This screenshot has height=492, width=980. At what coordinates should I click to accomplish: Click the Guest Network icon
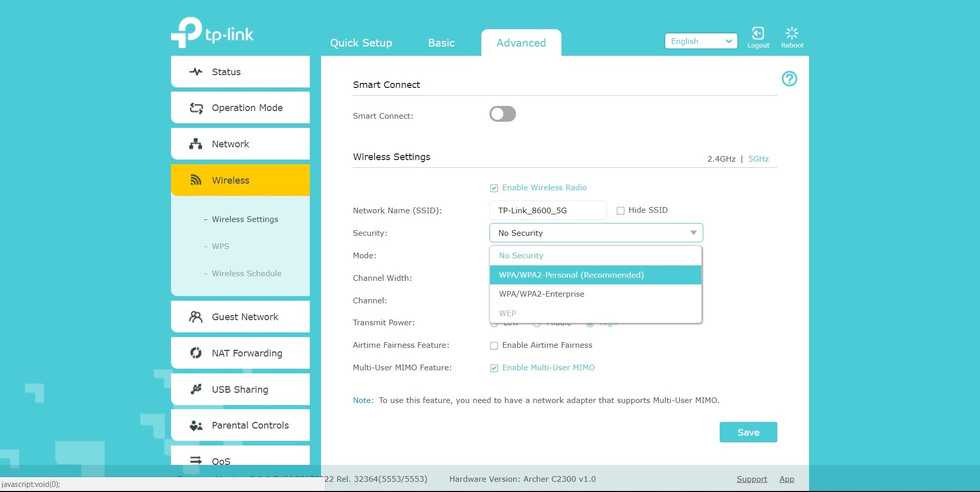196,317
